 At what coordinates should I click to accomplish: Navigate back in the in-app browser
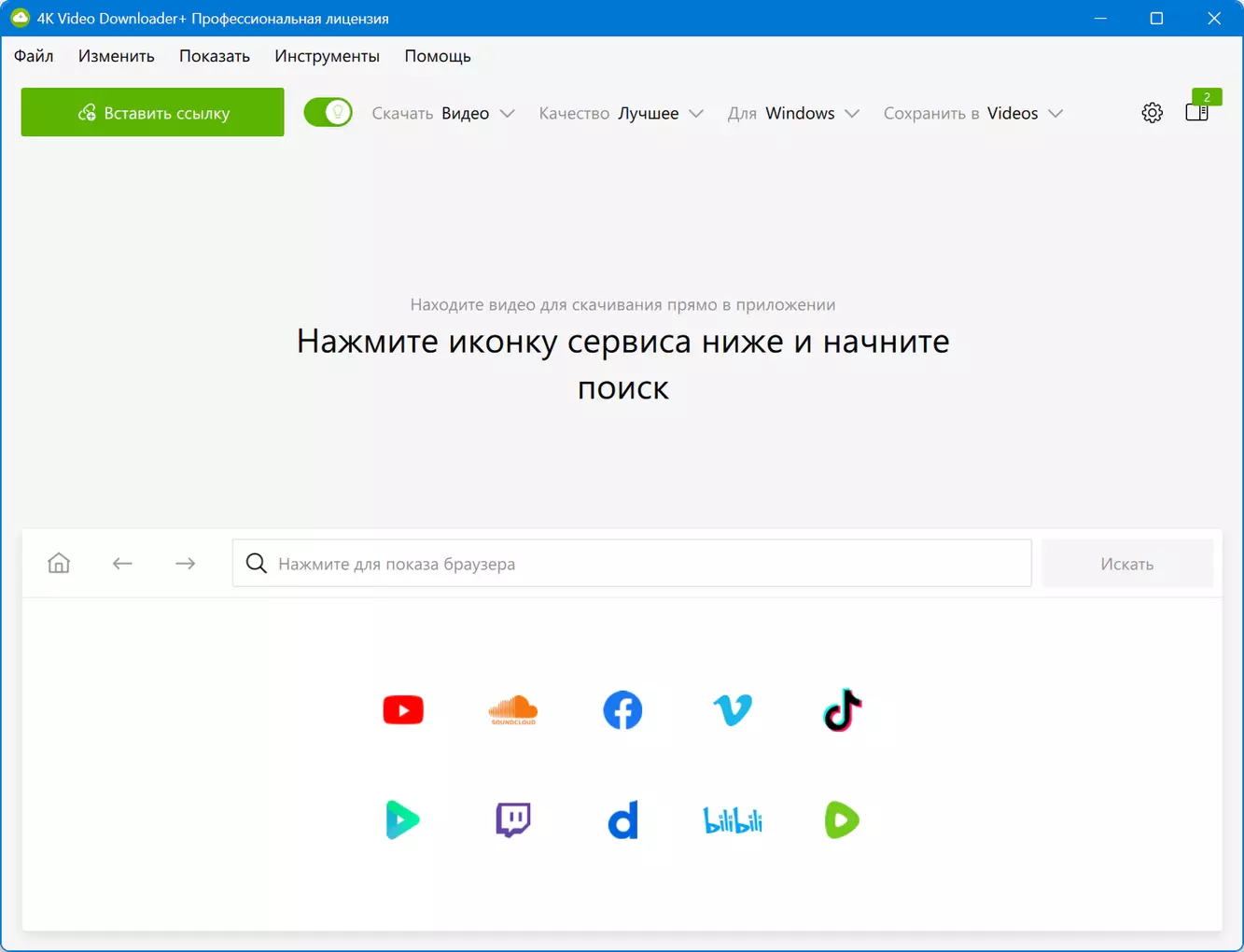click(x=122, y=563)
